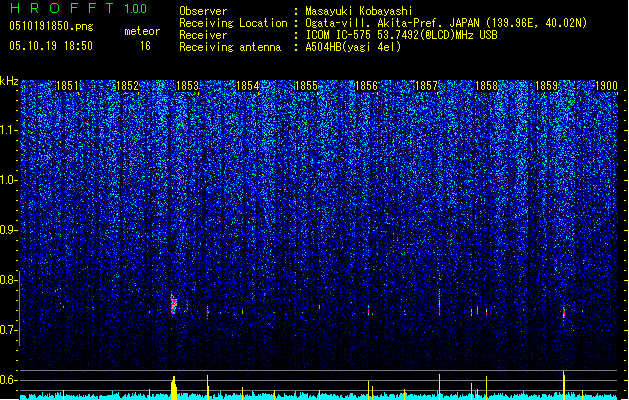629x400 pixels.
Task: Click the 'Observer' field label
Action: pyautogui.click(x=203, y=11)
